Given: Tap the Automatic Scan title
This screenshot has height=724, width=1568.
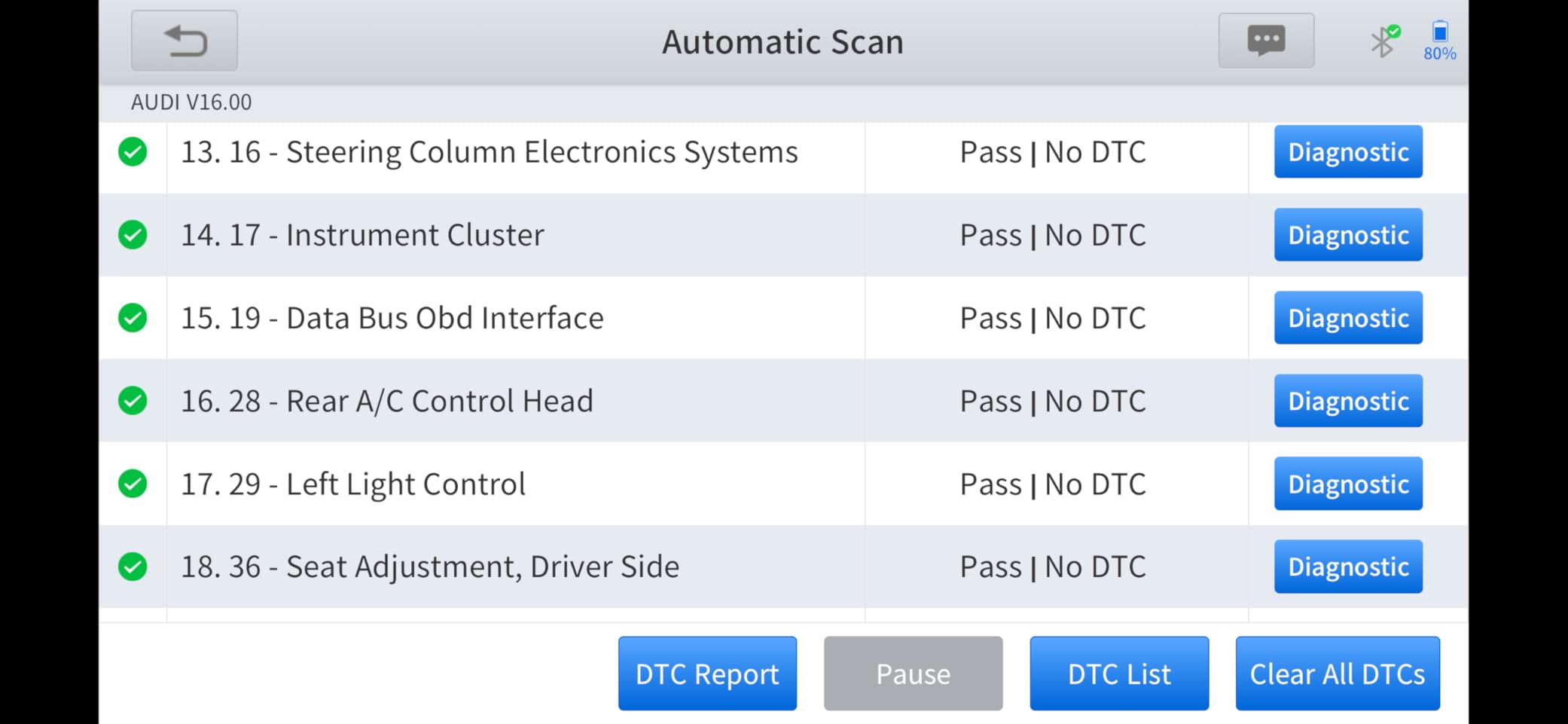Looking at the screenshot, I should click(782, 41).
